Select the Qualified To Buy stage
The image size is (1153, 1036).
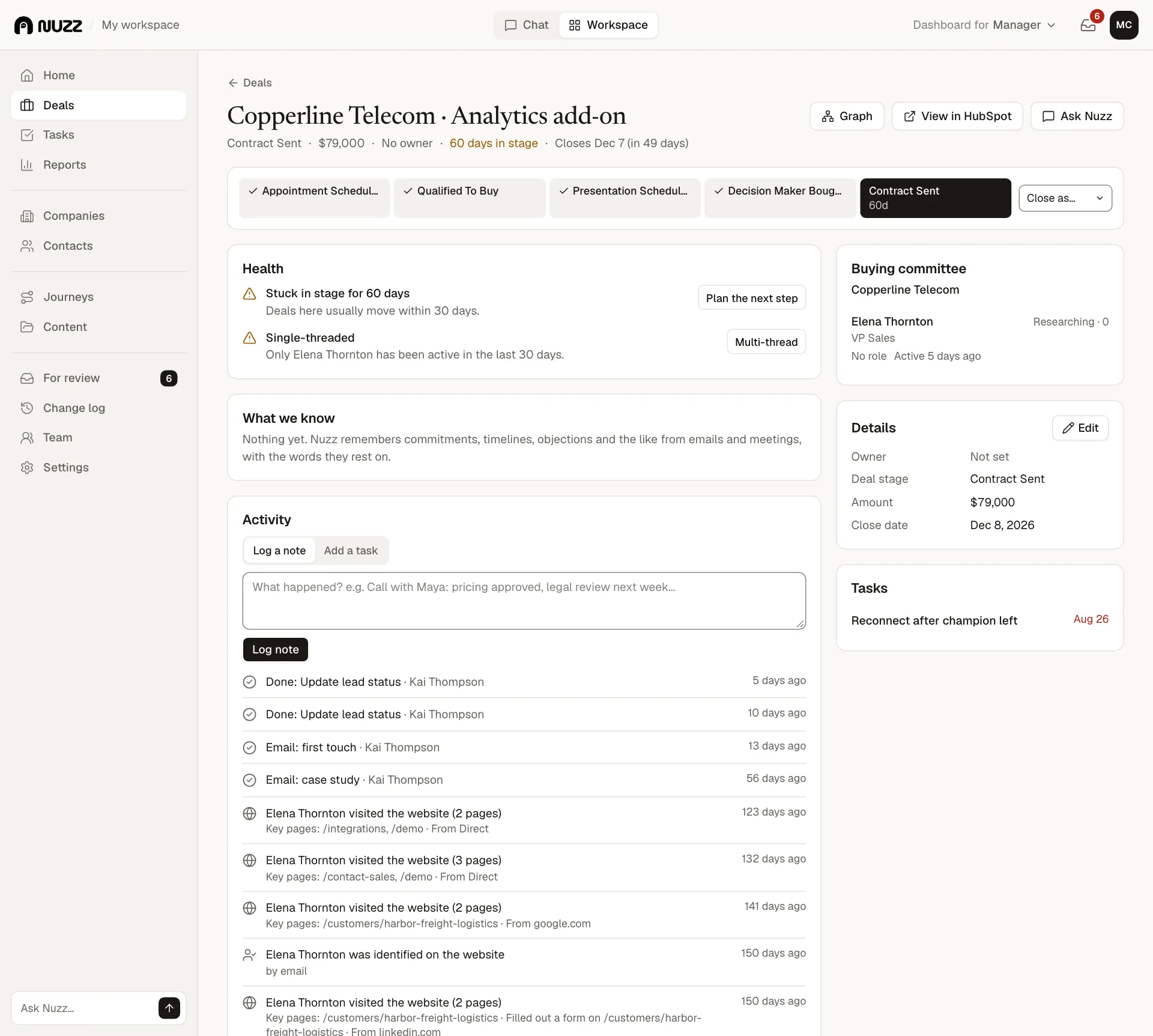(x=470, y=198)
